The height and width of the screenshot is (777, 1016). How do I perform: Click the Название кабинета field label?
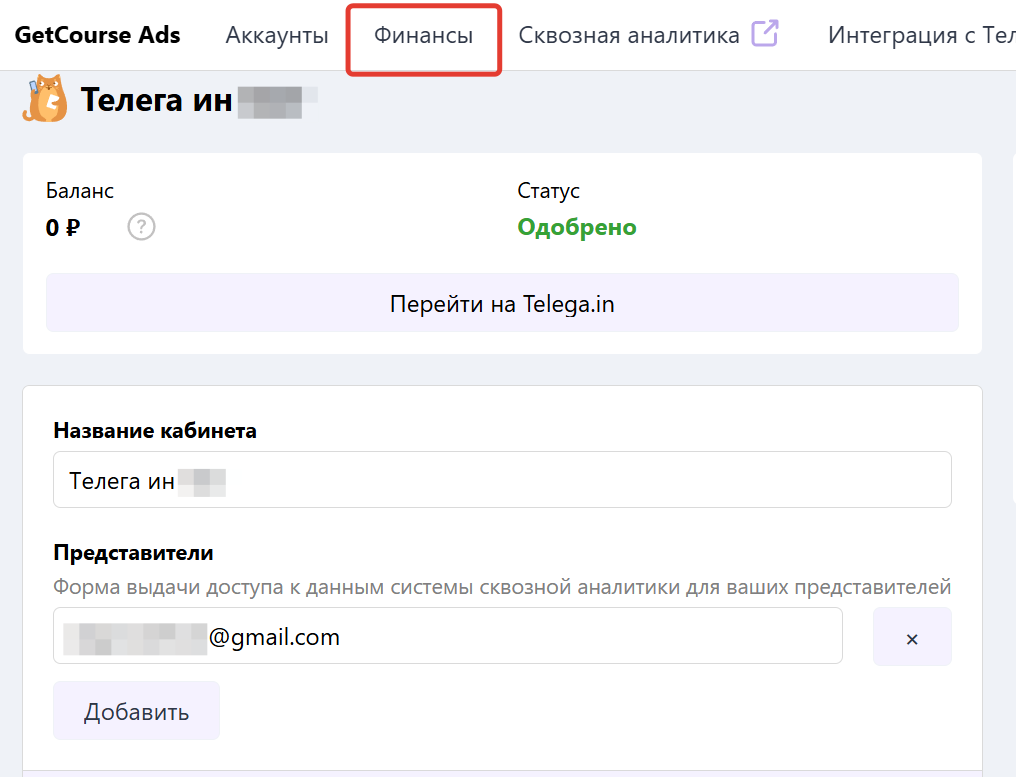[x=155, y=431]
